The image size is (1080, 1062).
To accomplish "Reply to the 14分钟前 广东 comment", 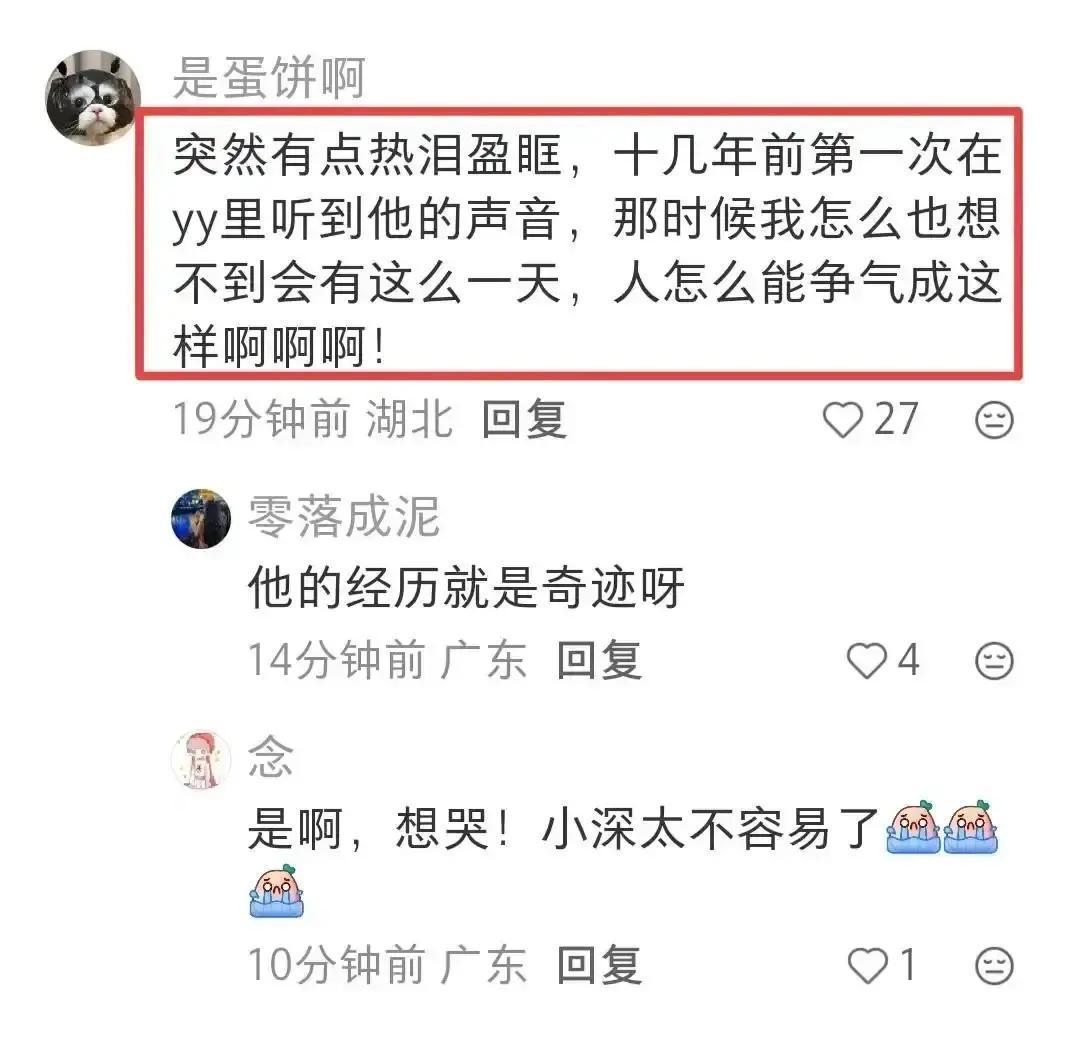I will pos(599,660).
